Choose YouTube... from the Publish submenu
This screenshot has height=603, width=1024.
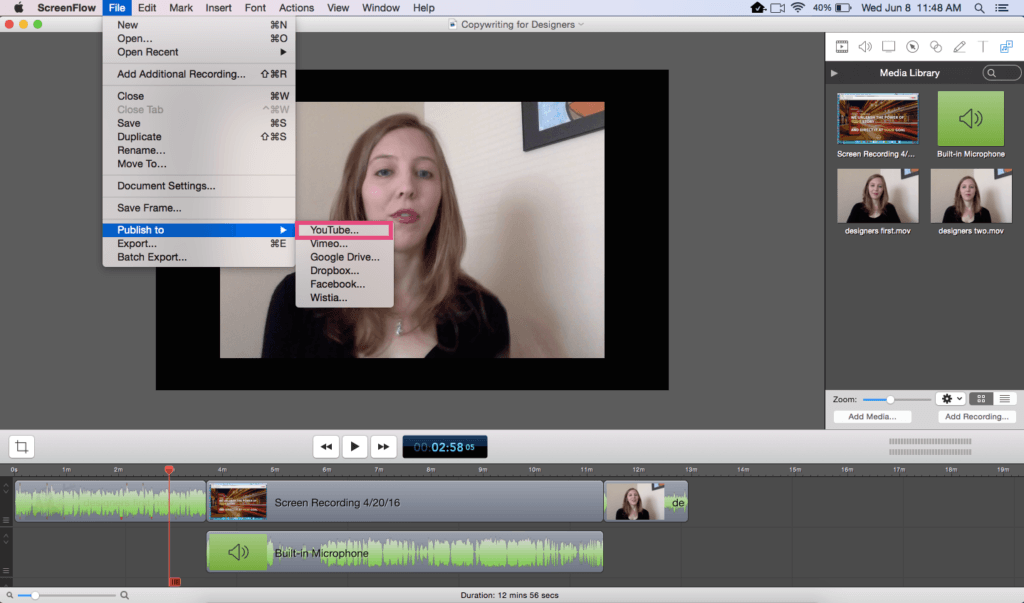(x=344, y=230)
